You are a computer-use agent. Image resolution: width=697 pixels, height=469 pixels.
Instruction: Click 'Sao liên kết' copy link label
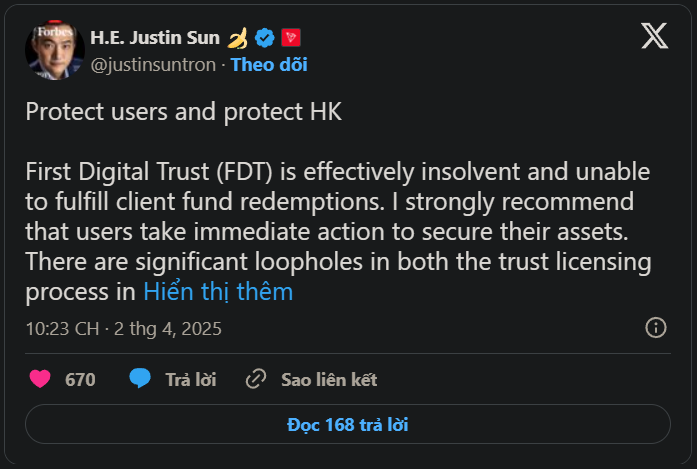[x=329, y=380]
